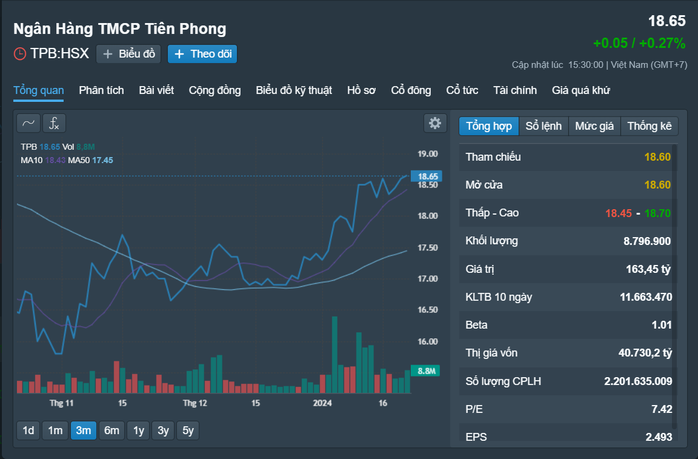Click the P/E value 7.42
The height and width of the screenshot is (459, 698).
[661, 409]
